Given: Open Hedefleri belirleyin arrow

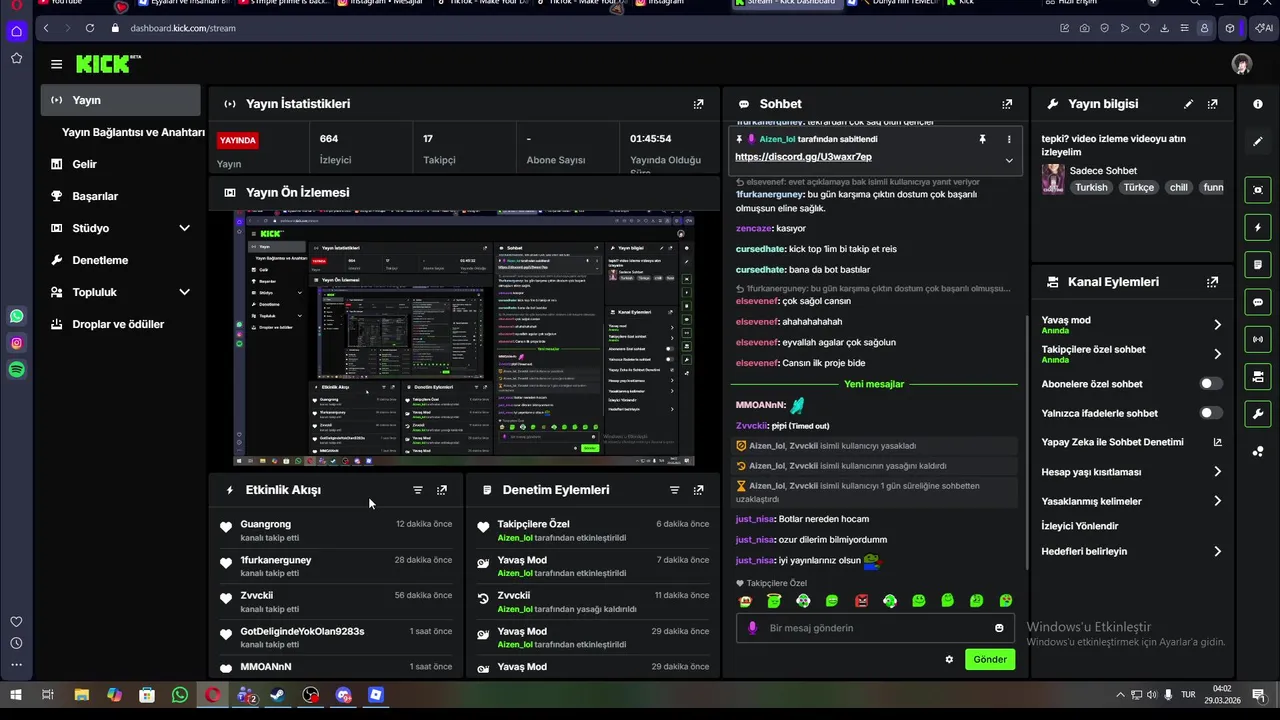Looking at the screenshot, I should click(x=1217, y=551).
